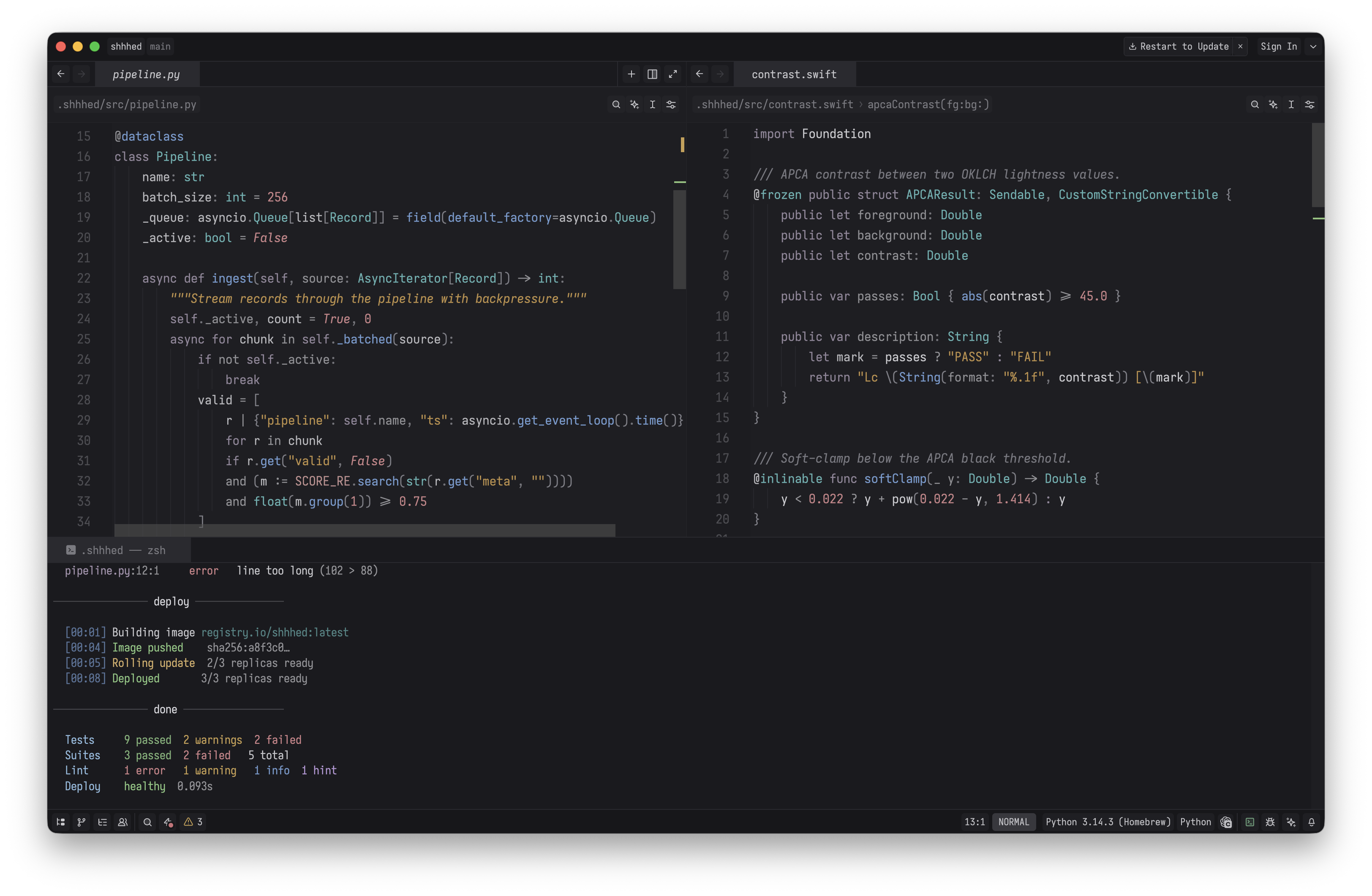Open the shhhed project dropdown
Image resolution: width=1372 pixels, height=896 pixels.
click(x=126, y=46)
